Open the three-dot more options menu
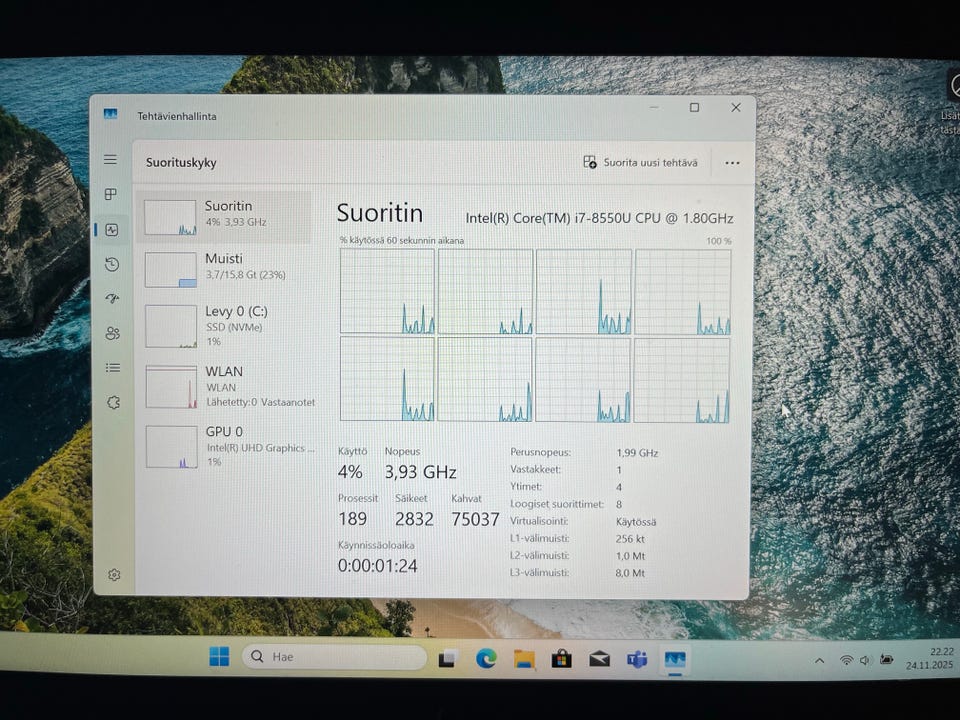Screen dimensions: 960x720 coord(732,163)
